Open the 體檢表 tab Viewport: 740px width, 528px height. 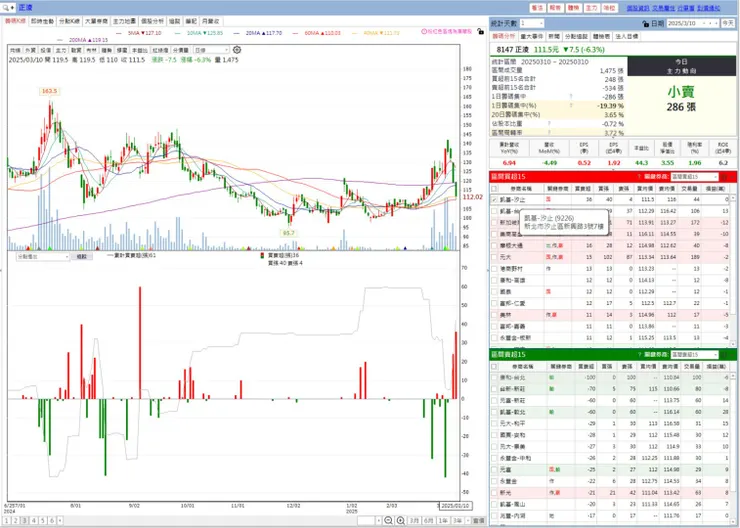pyautogui.click(x=601, y=36)
